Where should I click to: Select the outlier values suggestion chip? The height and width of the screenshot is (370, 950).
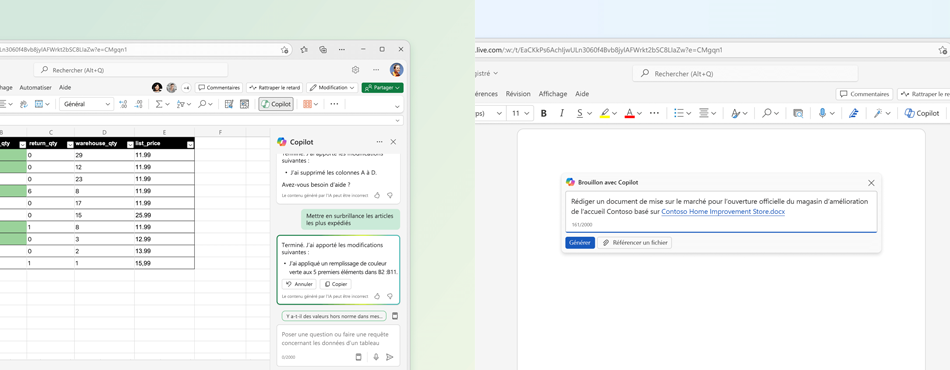334,316
